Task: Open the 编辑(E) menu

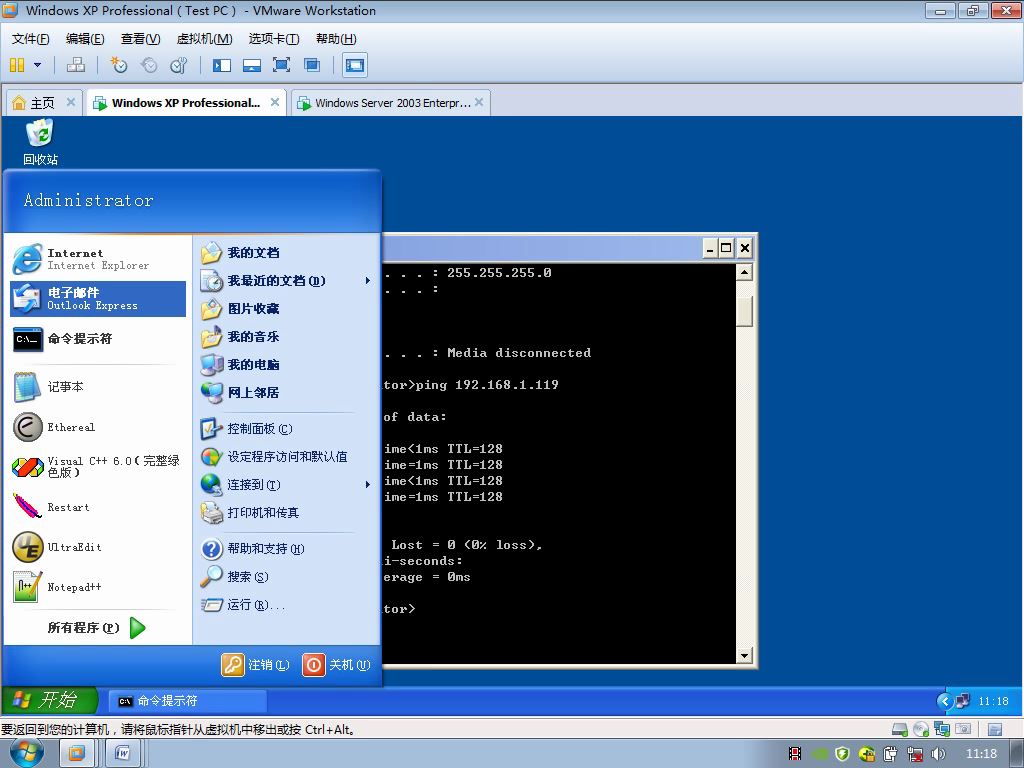Action: [x=85, y=39]
